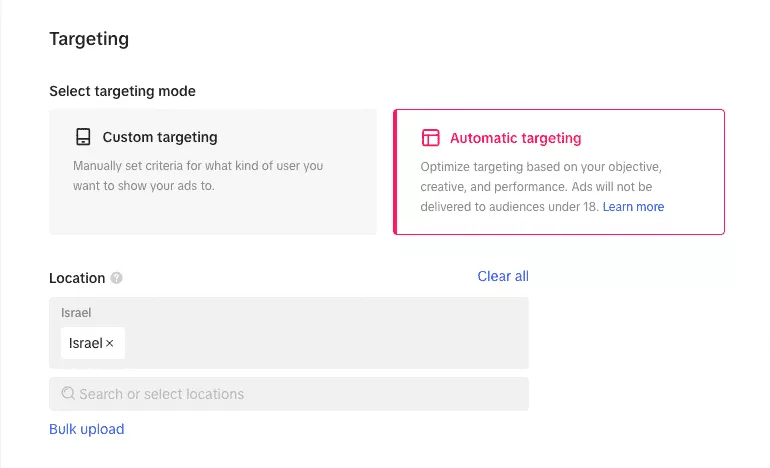Click the Israel location chip
The image size is (770, 468).
(x=93, y=343)
